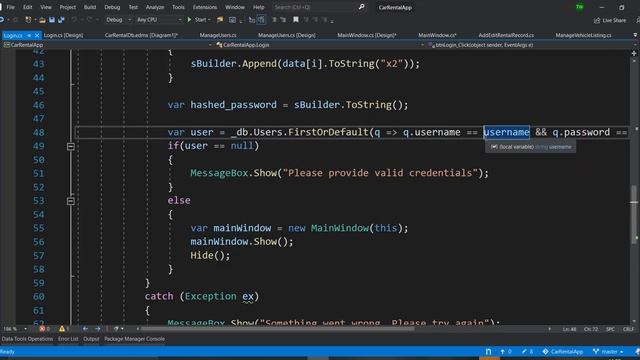Click the Decrease indent icon
The width and height of the screenshot is (640, 360).
point(274,20)
